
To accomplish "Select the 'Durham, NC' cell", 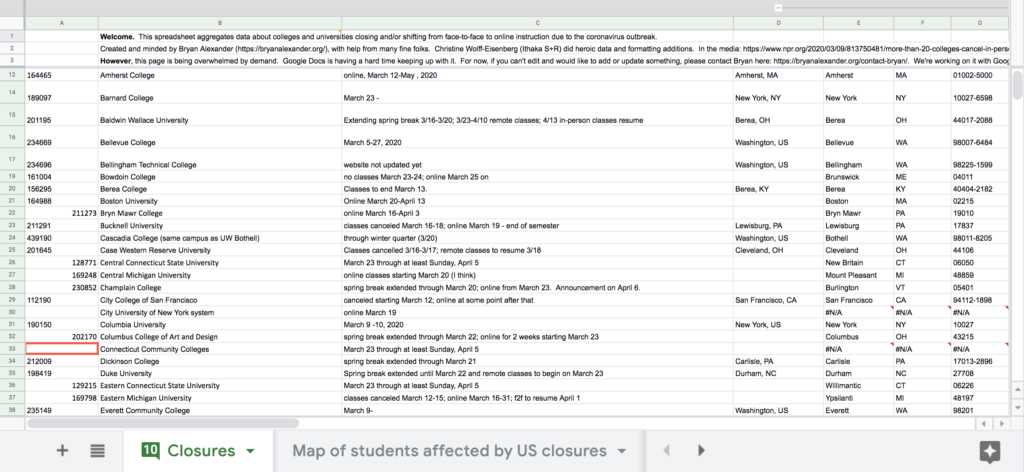I will click(x=778, y=373).
